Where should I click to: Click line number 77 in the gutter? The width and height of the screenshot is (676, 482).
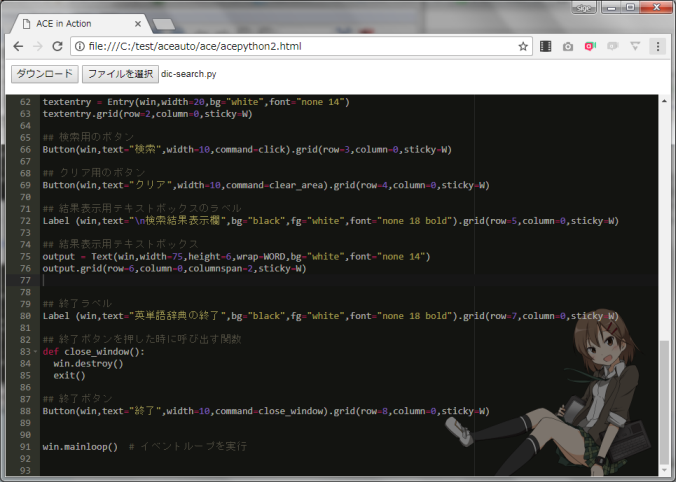point(25,281)
